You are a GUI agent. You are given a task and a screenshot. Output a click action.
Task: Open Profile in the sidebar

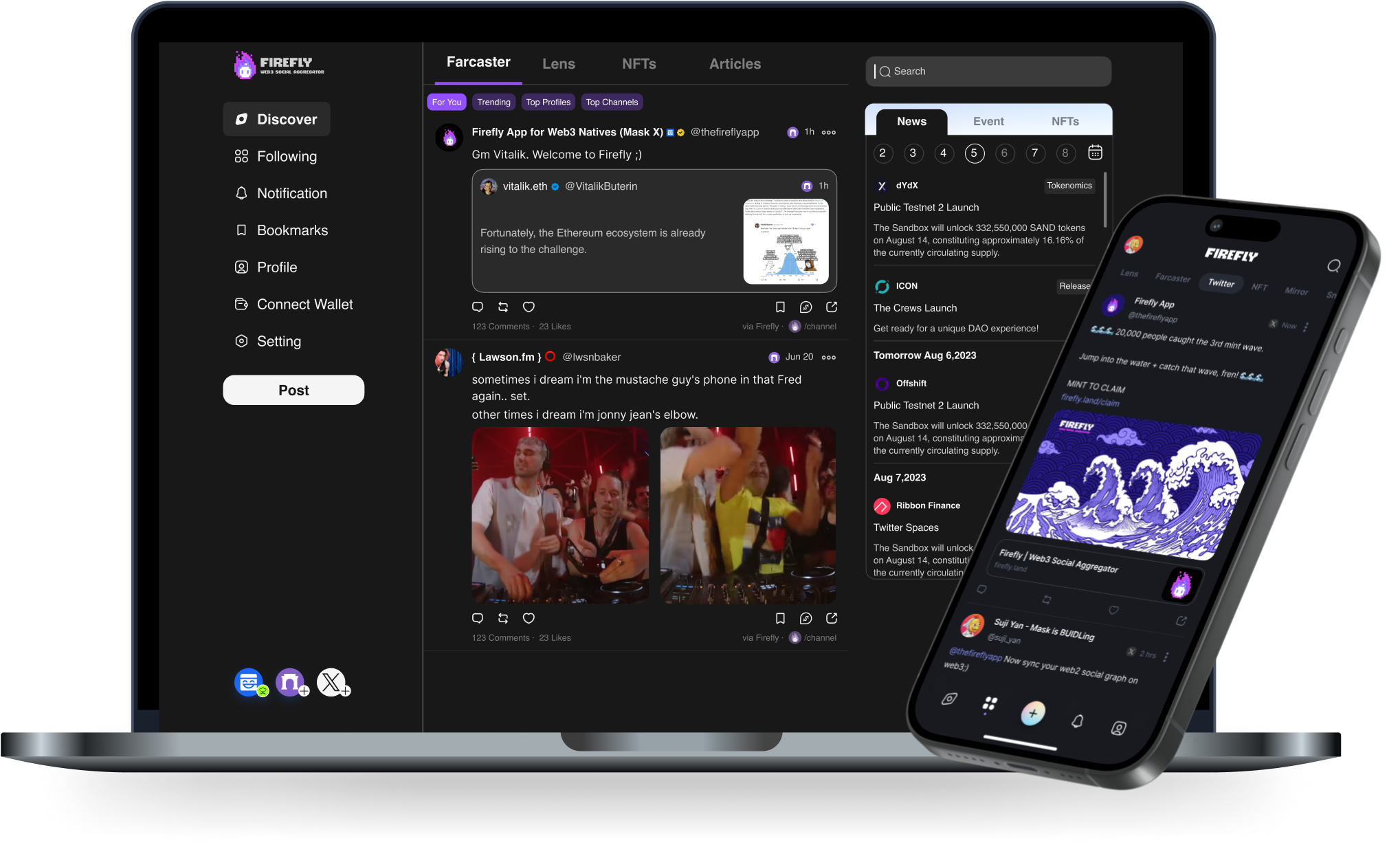(x=266, y=267)
